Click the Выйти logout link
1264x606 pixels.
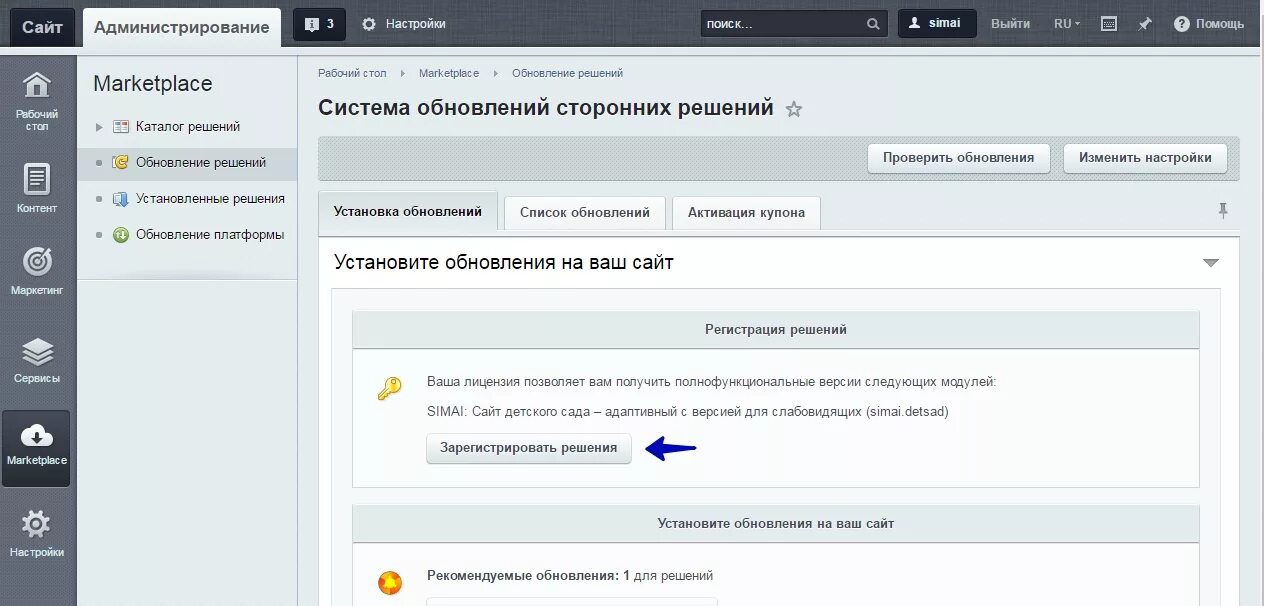[1010, 24]
